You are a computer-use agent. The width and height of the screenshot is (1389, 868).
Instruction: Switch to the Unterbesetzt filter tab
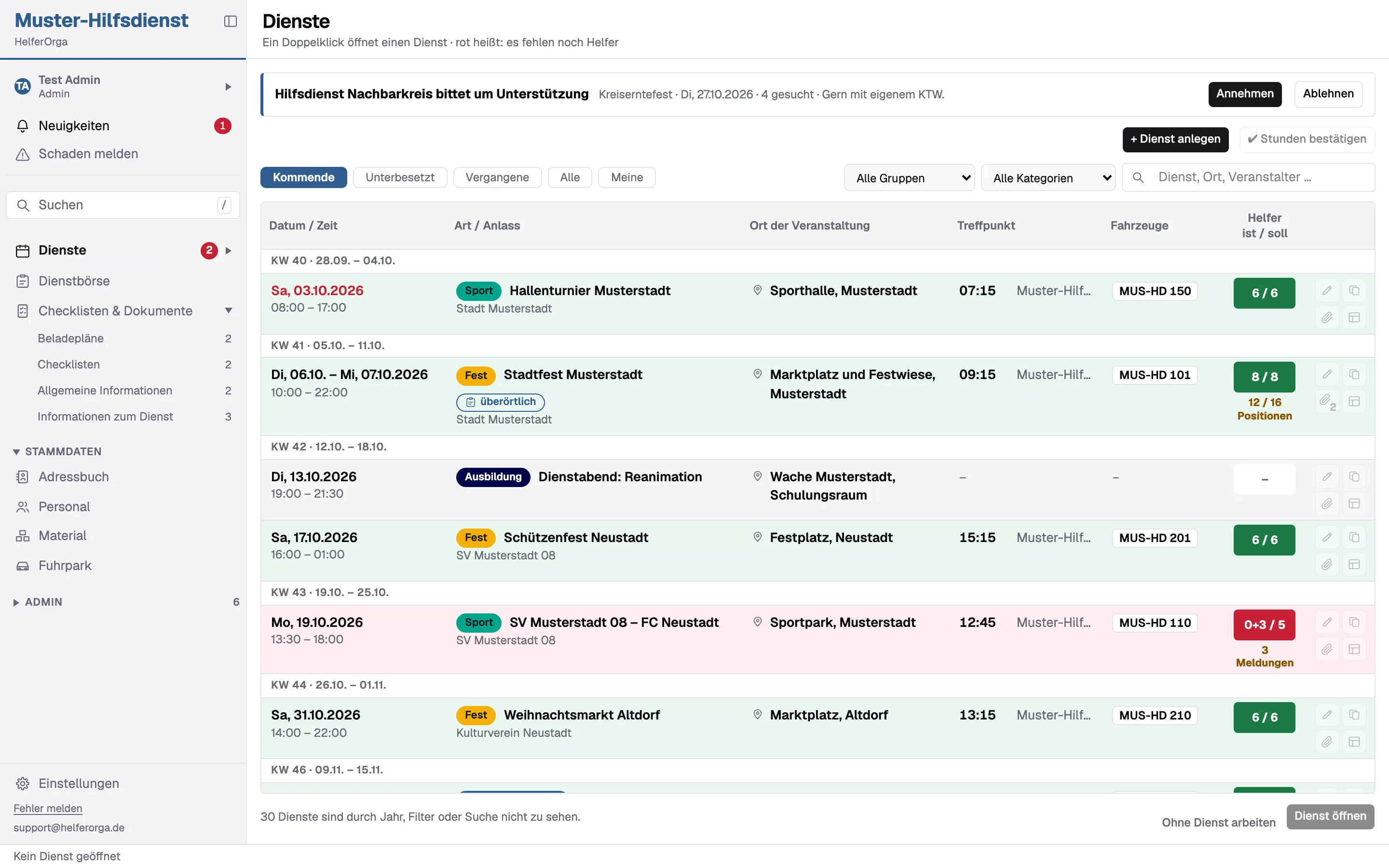click(400, 177)
